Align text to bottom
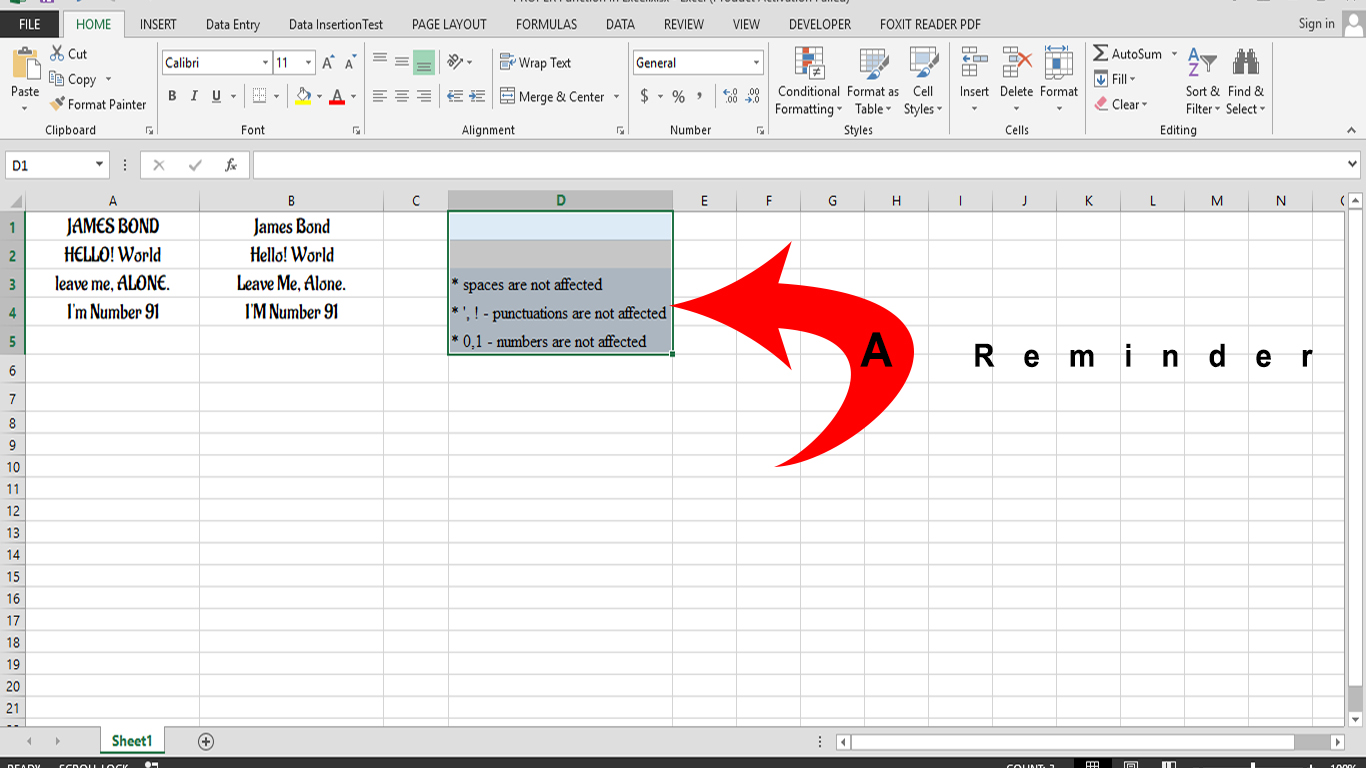The width and height of the screenshot is (1366, 768). click(x=424, y=62)
